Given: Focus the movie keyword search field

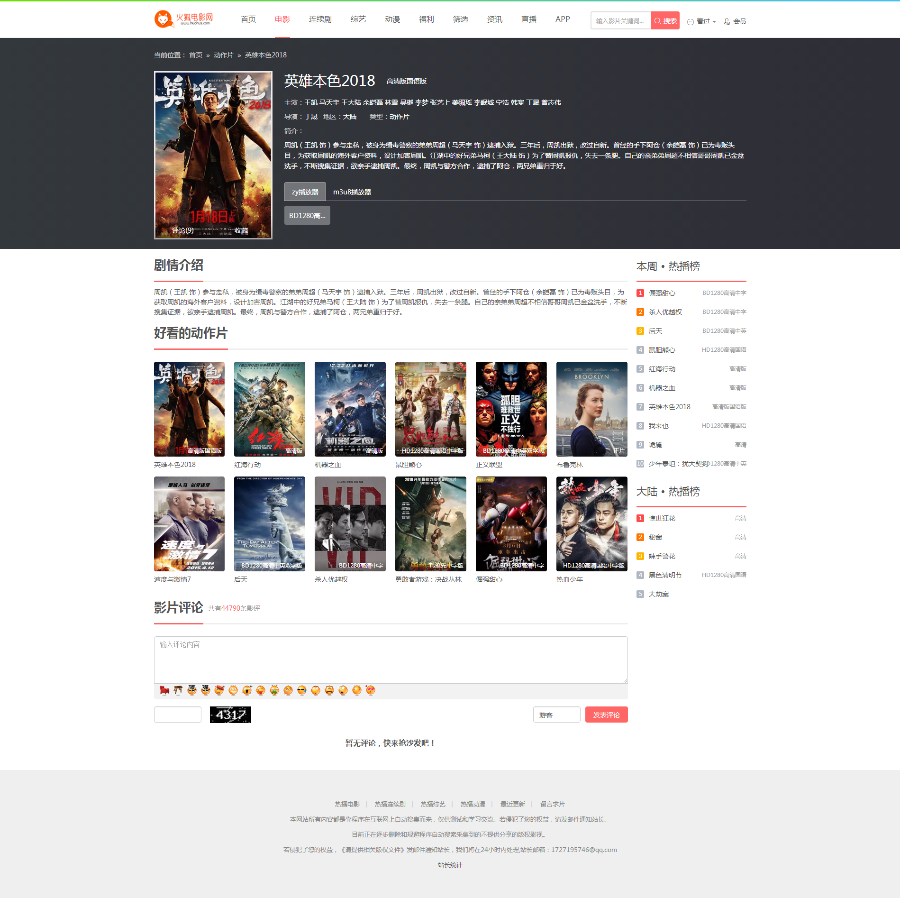Looking at the screenshot, I should pos(620,21).
